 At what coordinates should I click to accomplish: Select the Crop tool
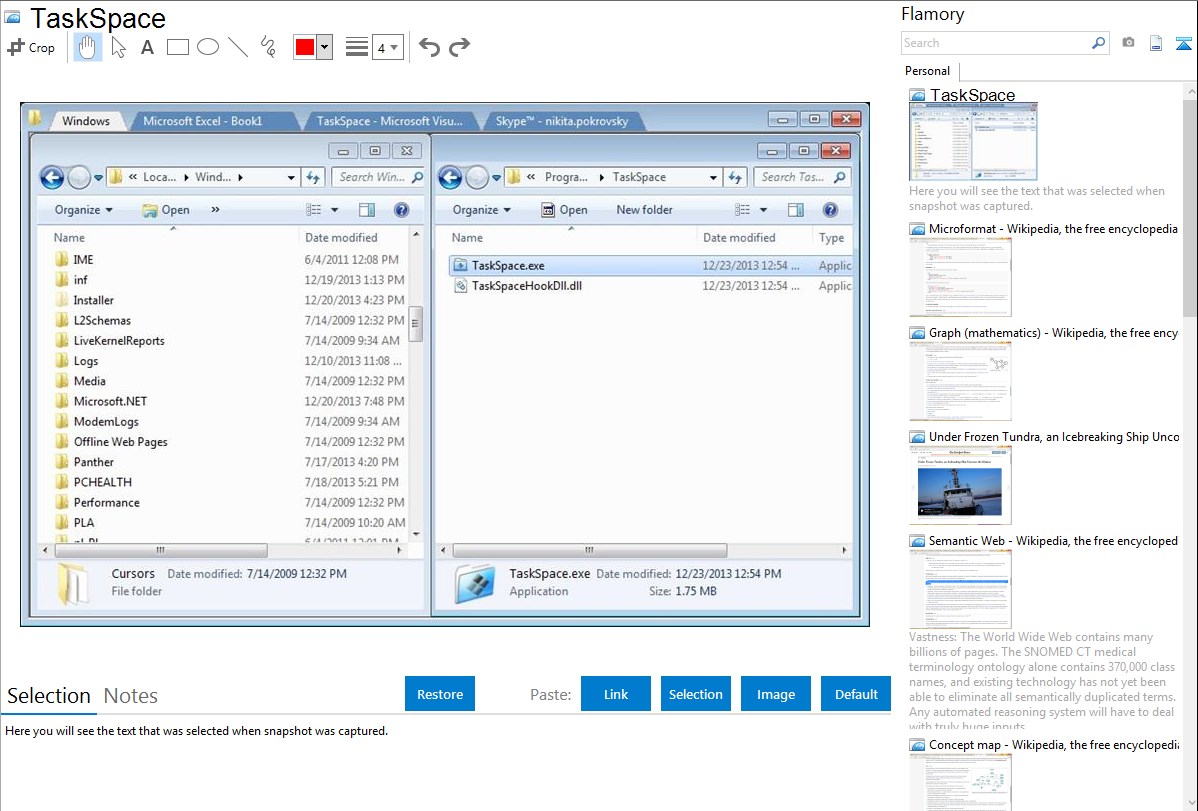click(31, 47)
